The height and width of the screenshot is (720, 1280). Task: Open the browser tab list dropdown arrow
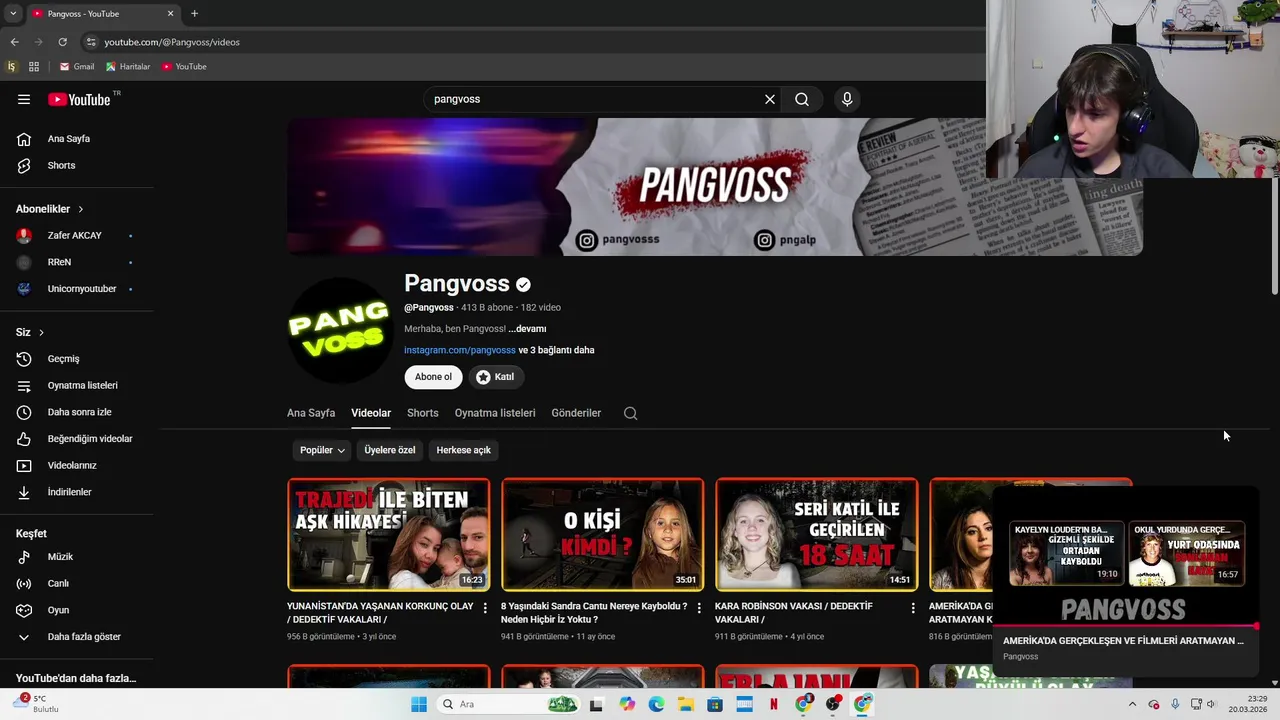[x=13, y=14]
